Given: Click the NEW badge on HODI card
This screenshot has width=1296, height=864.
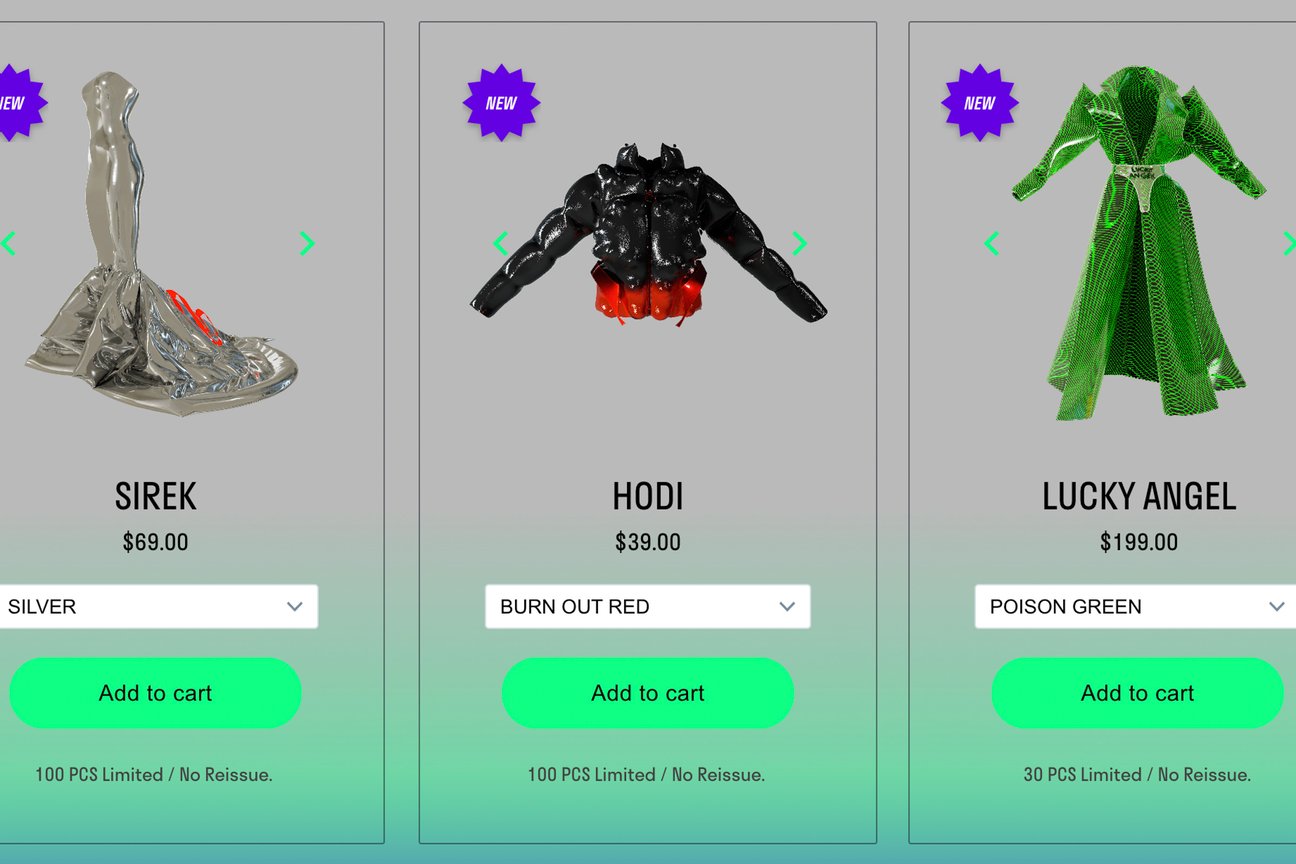Looking at the screenshot, I should click(x=501, y=103).
